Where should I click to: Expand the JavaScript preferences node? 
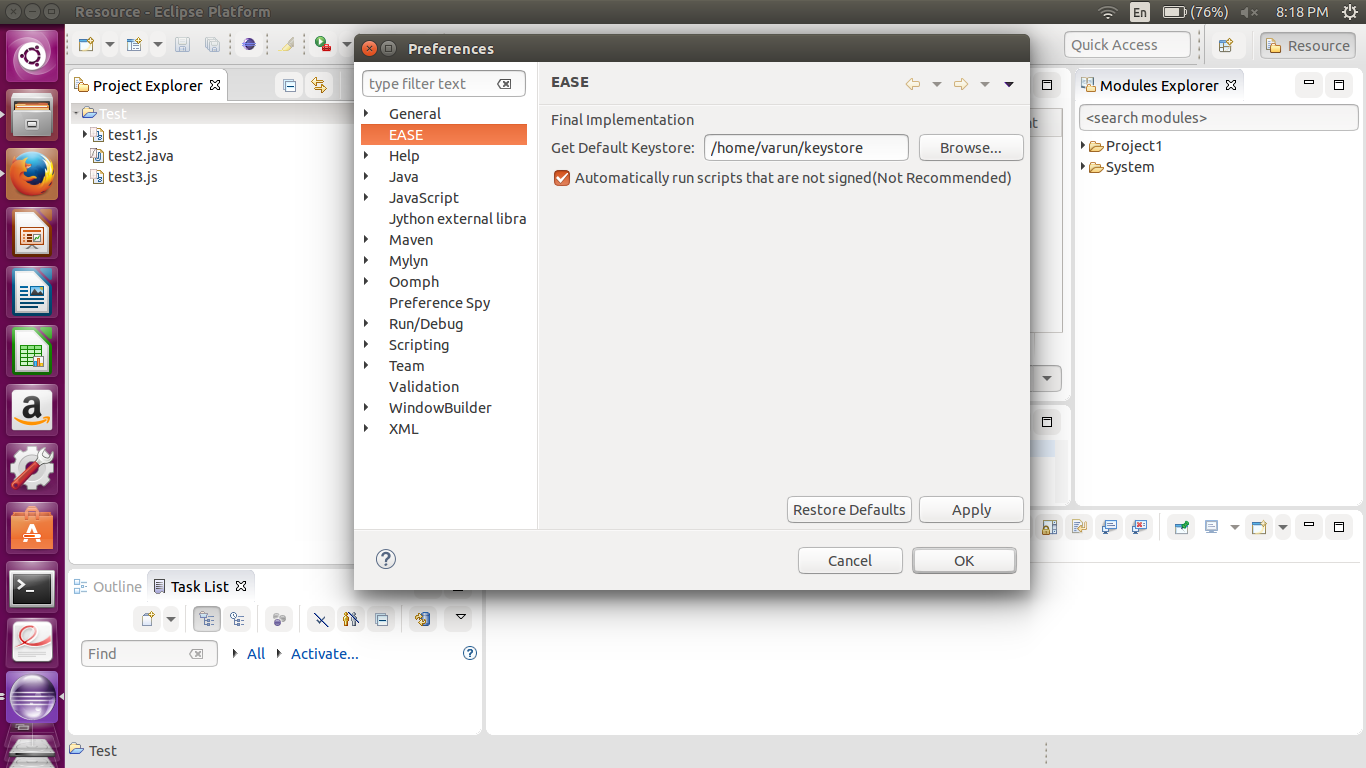click(367, 198)
